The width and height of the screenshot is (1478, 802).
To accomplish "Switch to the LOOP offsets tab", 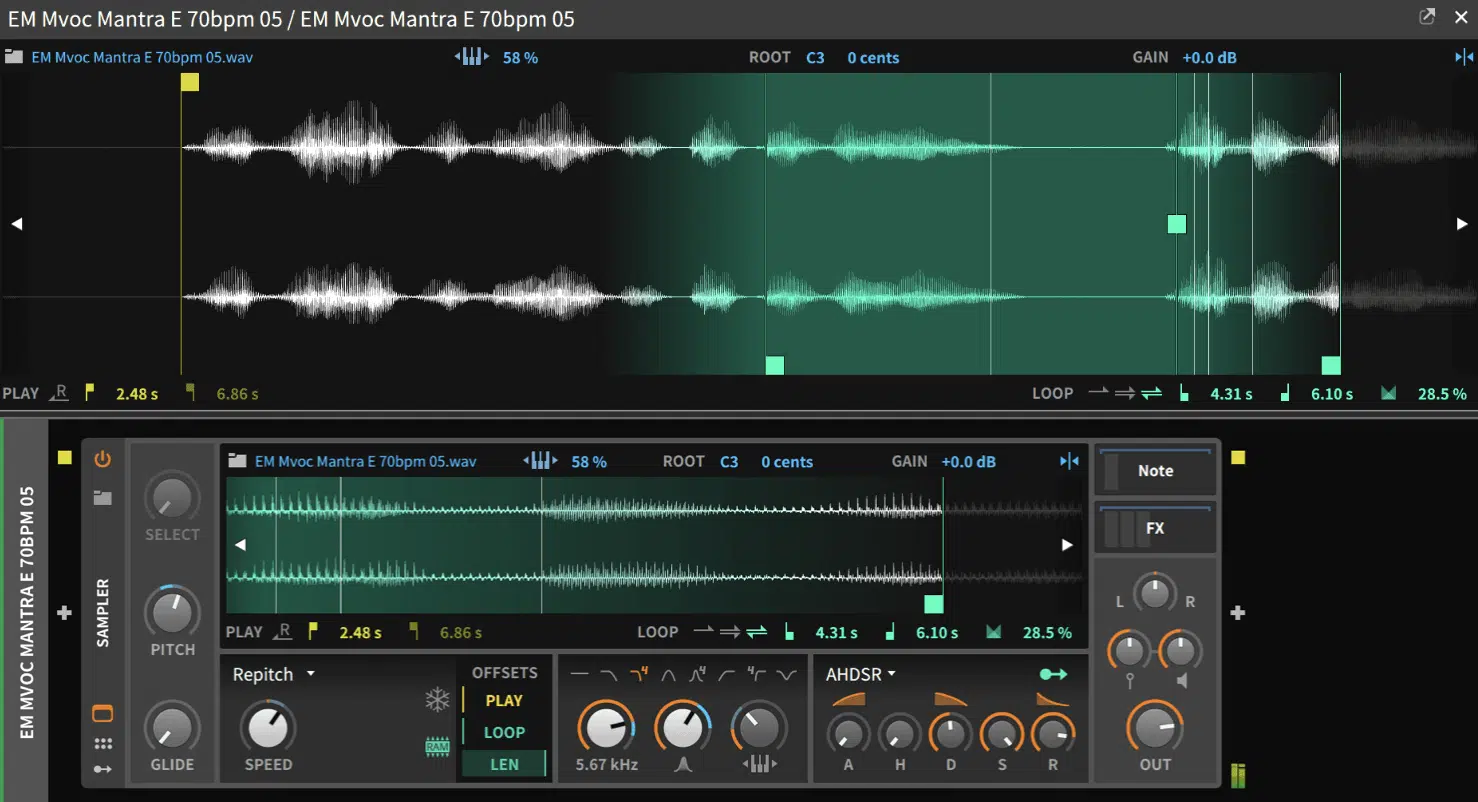I will 504,732.
